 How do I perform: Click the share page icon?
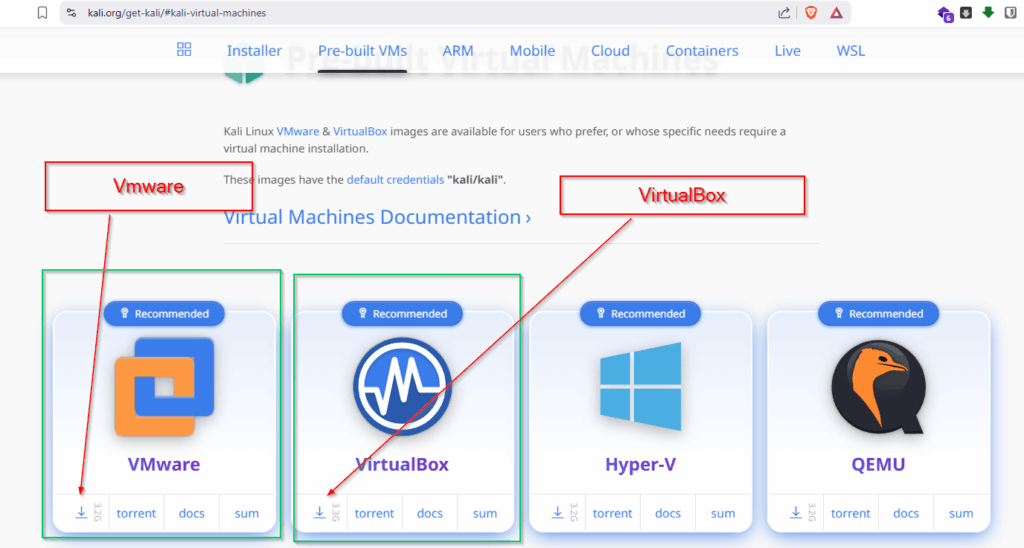(x=784, y=13)
